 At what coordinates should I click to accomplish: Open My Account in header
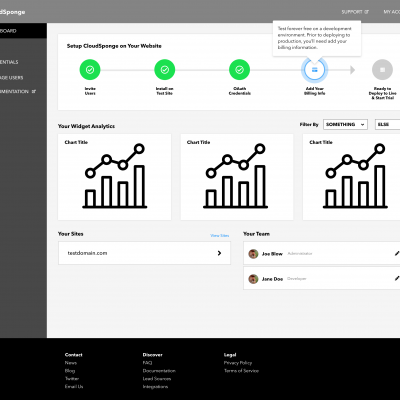[x=392, y=12]
